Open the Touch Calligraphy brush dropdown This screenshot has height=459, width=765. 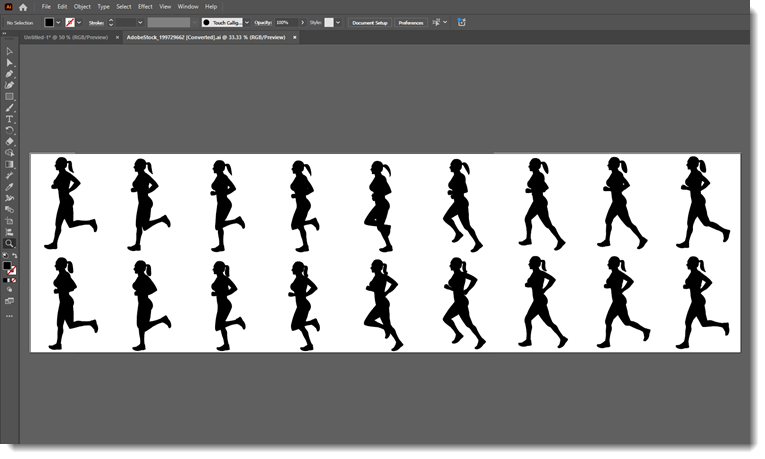point(247,22)
